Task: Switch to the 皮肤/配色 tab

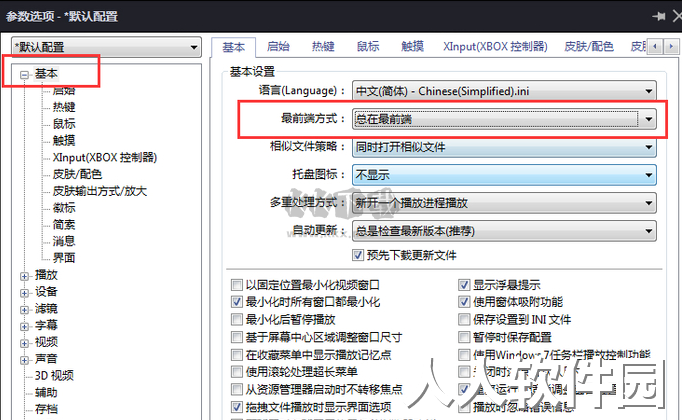Action: tap(588, 46)
